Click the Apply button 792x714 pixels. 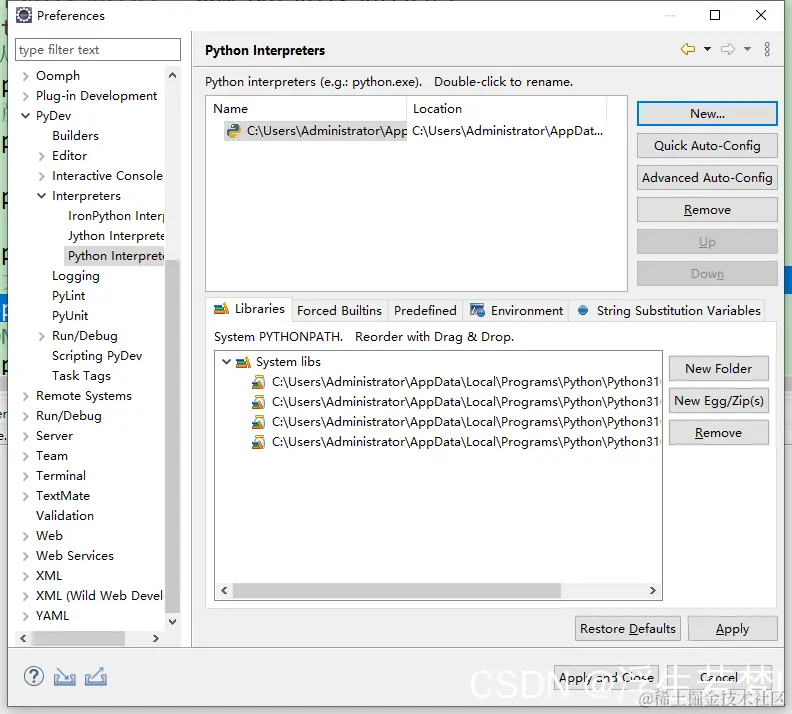[x=732, y=629]
